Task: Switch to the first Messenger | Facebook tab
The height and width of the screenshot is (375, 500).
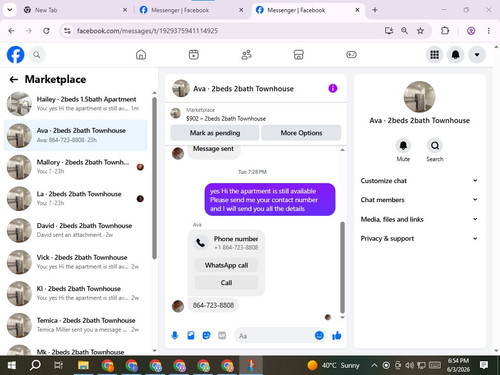Action: 192,10
